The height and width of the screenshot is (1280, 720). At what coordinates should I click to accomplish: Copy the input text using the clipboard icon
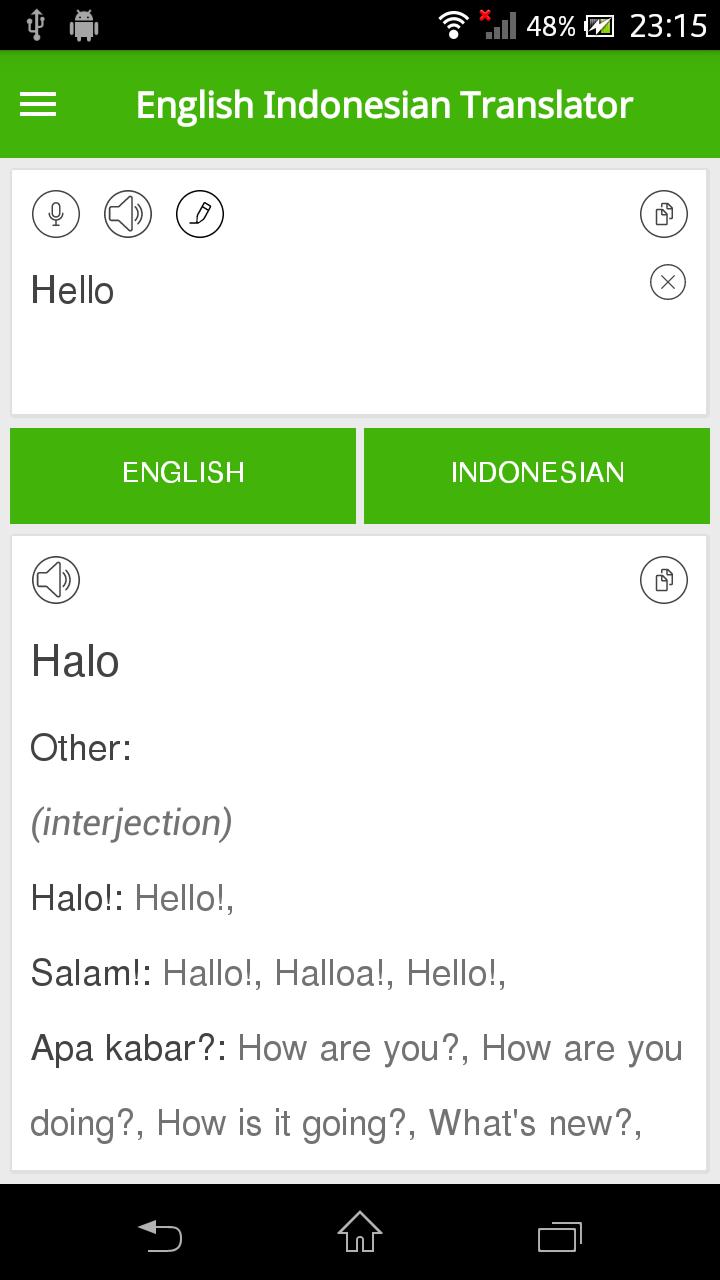coord(664,214)
